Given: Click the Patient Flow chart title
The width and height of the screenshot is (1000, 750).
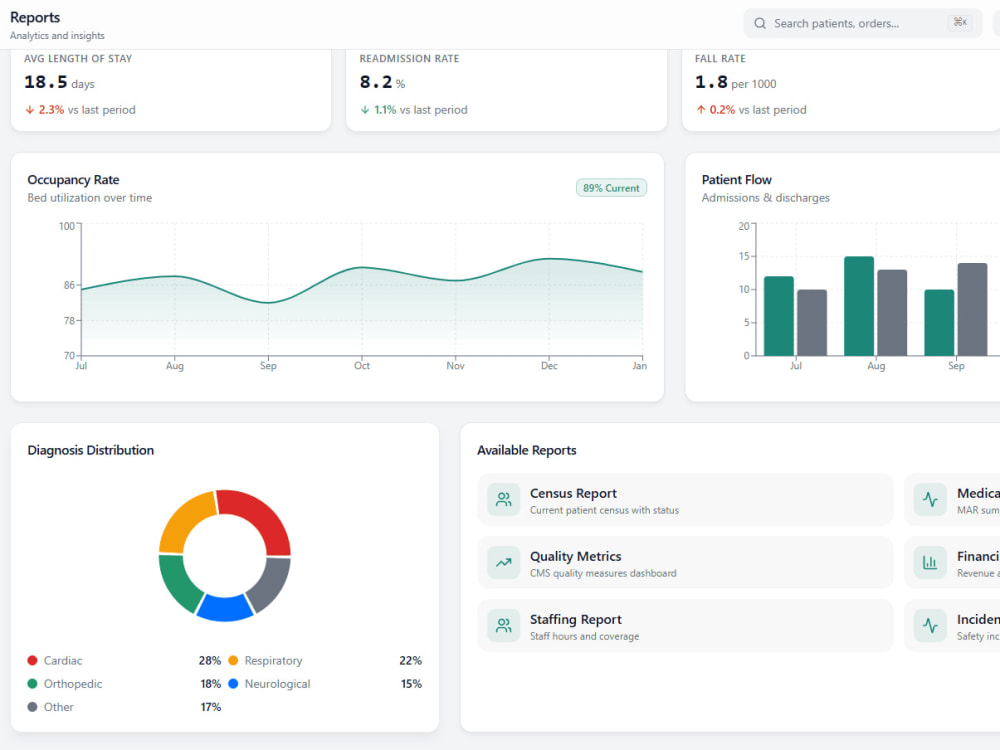Looking at the screenshot, I should tap(737, 180).
